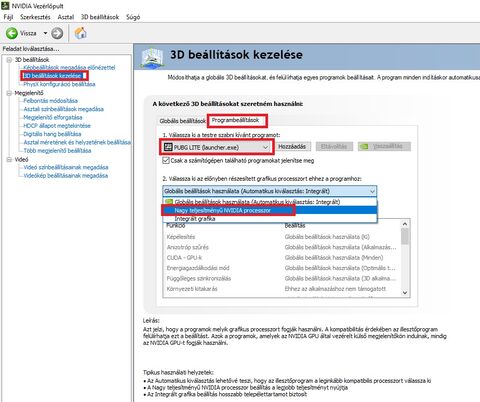The width and height of the screenshot is (480, 402).
Task: Open the Asztal menu
Action: point(66,17)
